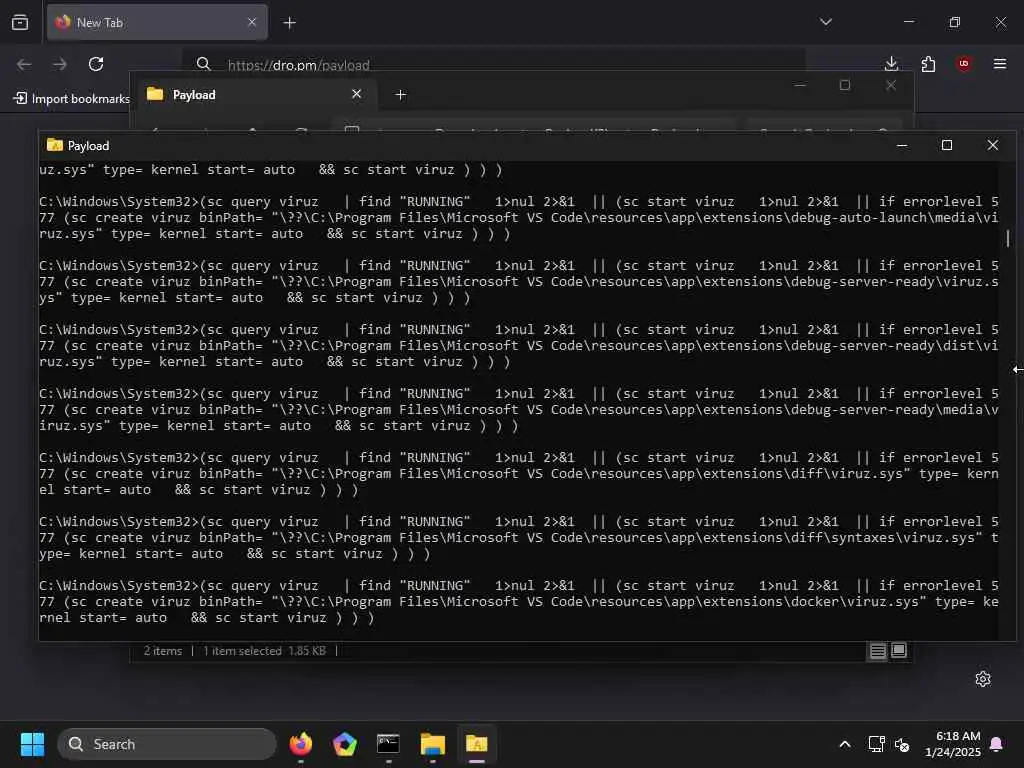Open the Payload app icon in taskbar

click(477, 744)
